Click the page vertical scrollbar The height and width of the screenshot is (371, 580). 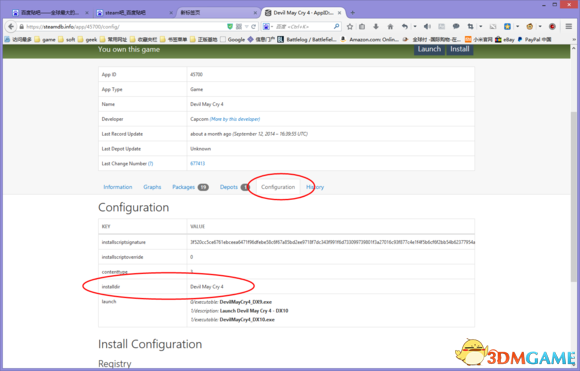point(574,196)
